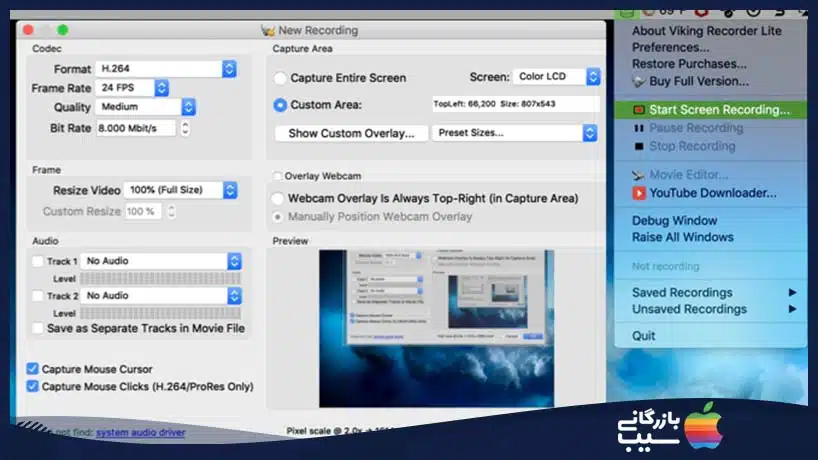Select Webcam Overlay Is Always Top-Right radio
This screenshot has height=460, width=818.
278,198
